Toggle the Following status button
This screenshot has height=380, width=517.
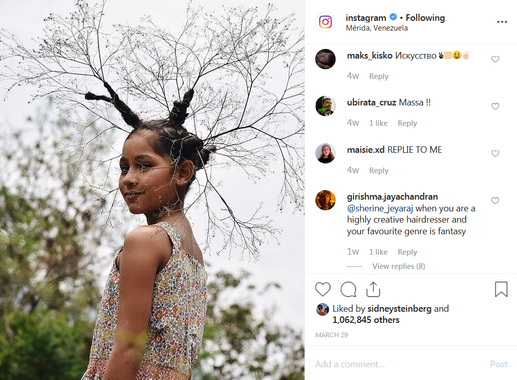(425, 18)
